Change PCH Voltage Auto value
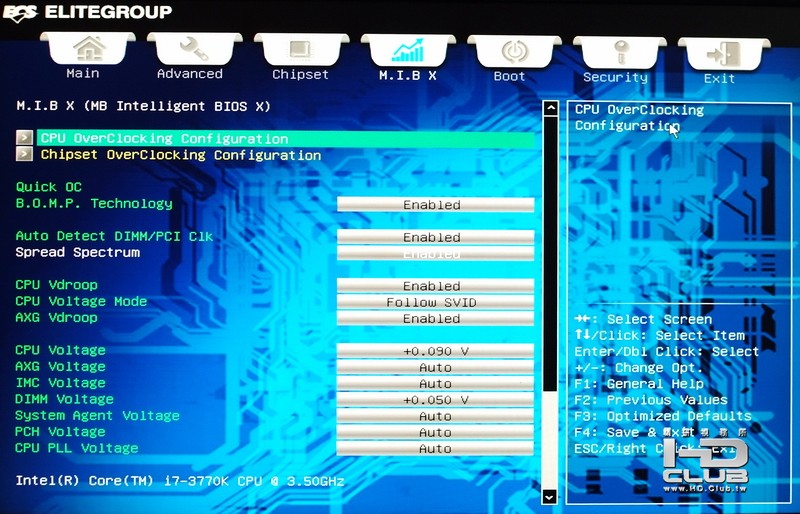The image size is (800, 514). point(435,432)
